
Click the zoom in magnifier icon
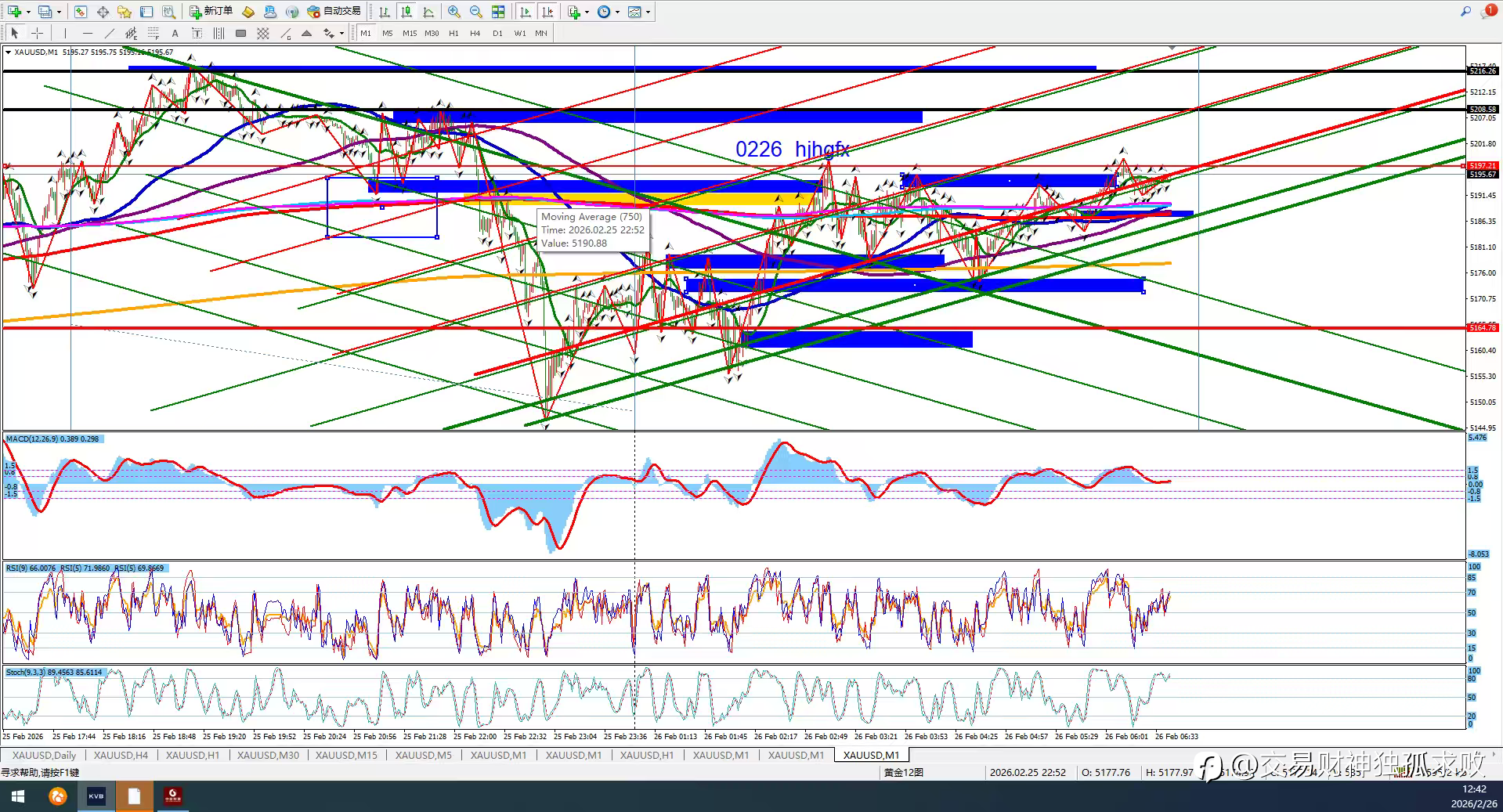tap(454, 11)
